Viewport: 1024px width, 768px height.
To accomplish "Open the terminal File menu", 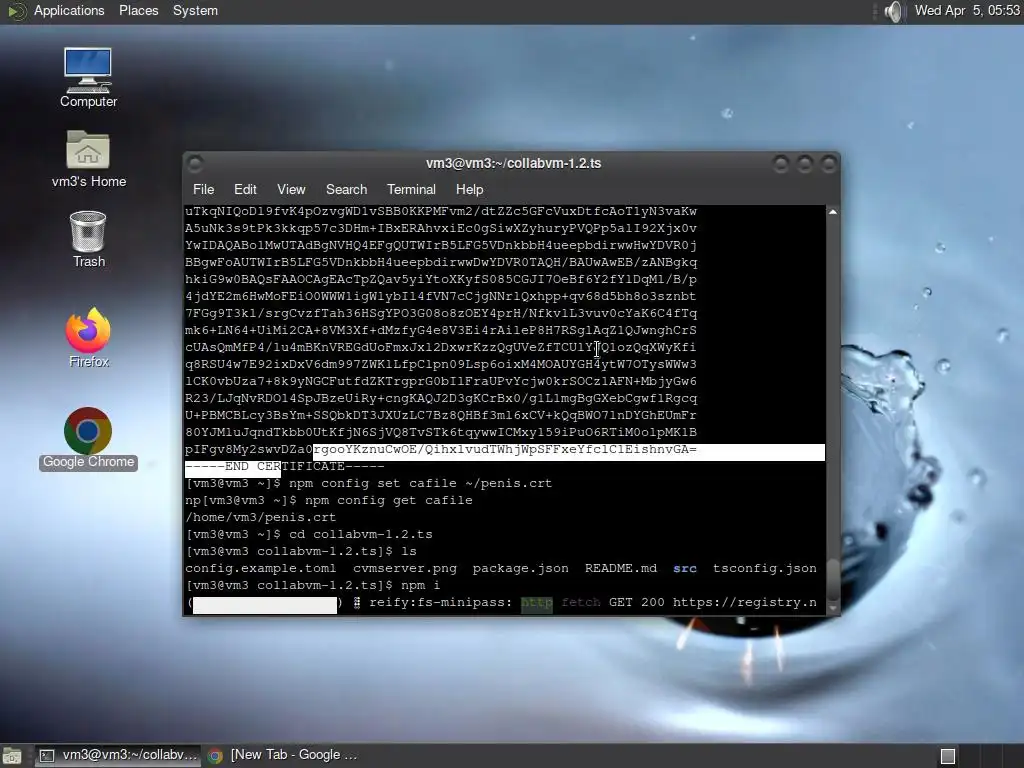I will [203, 189].
